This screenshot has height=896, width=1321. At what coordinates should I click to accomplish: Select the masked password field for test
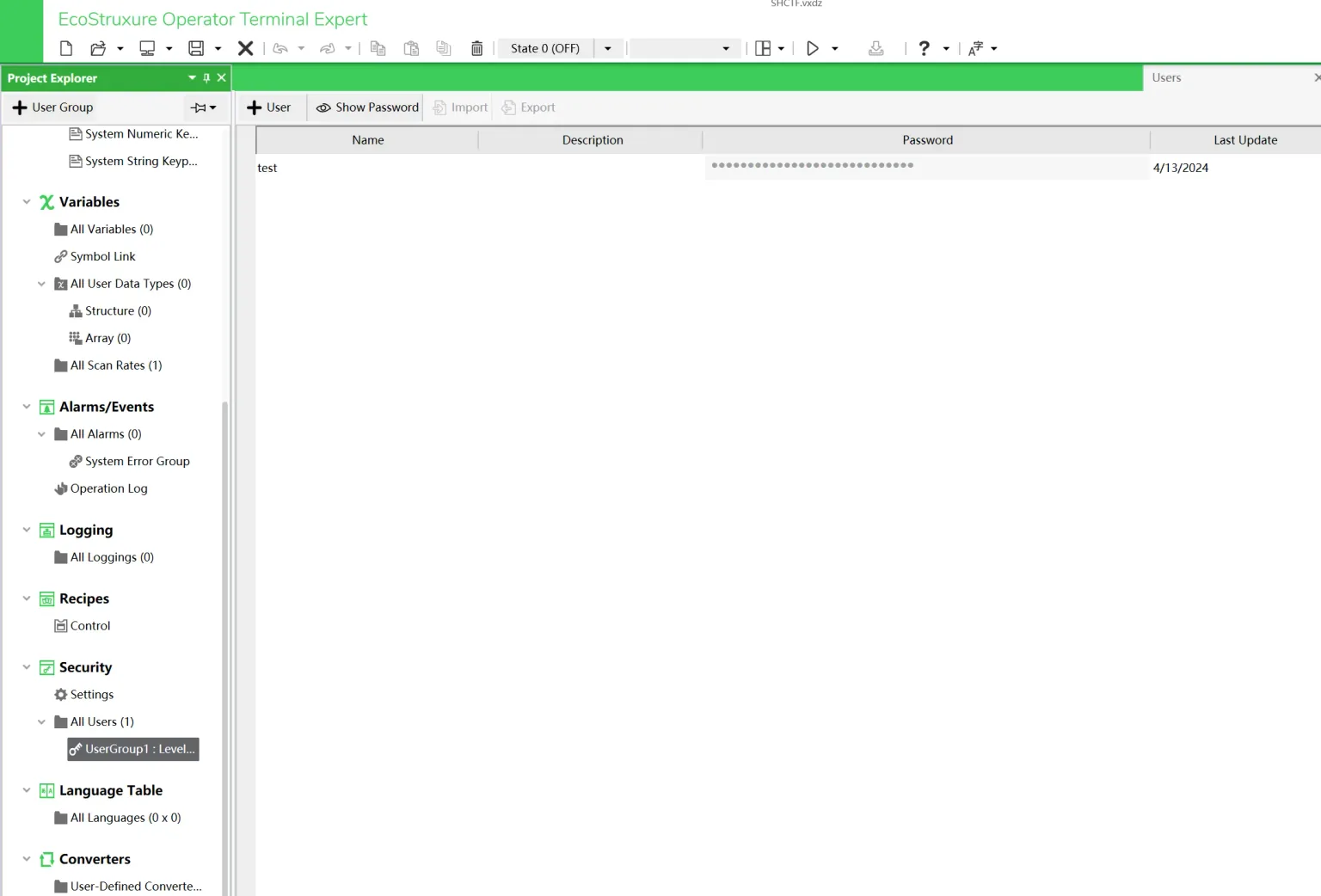927,167
